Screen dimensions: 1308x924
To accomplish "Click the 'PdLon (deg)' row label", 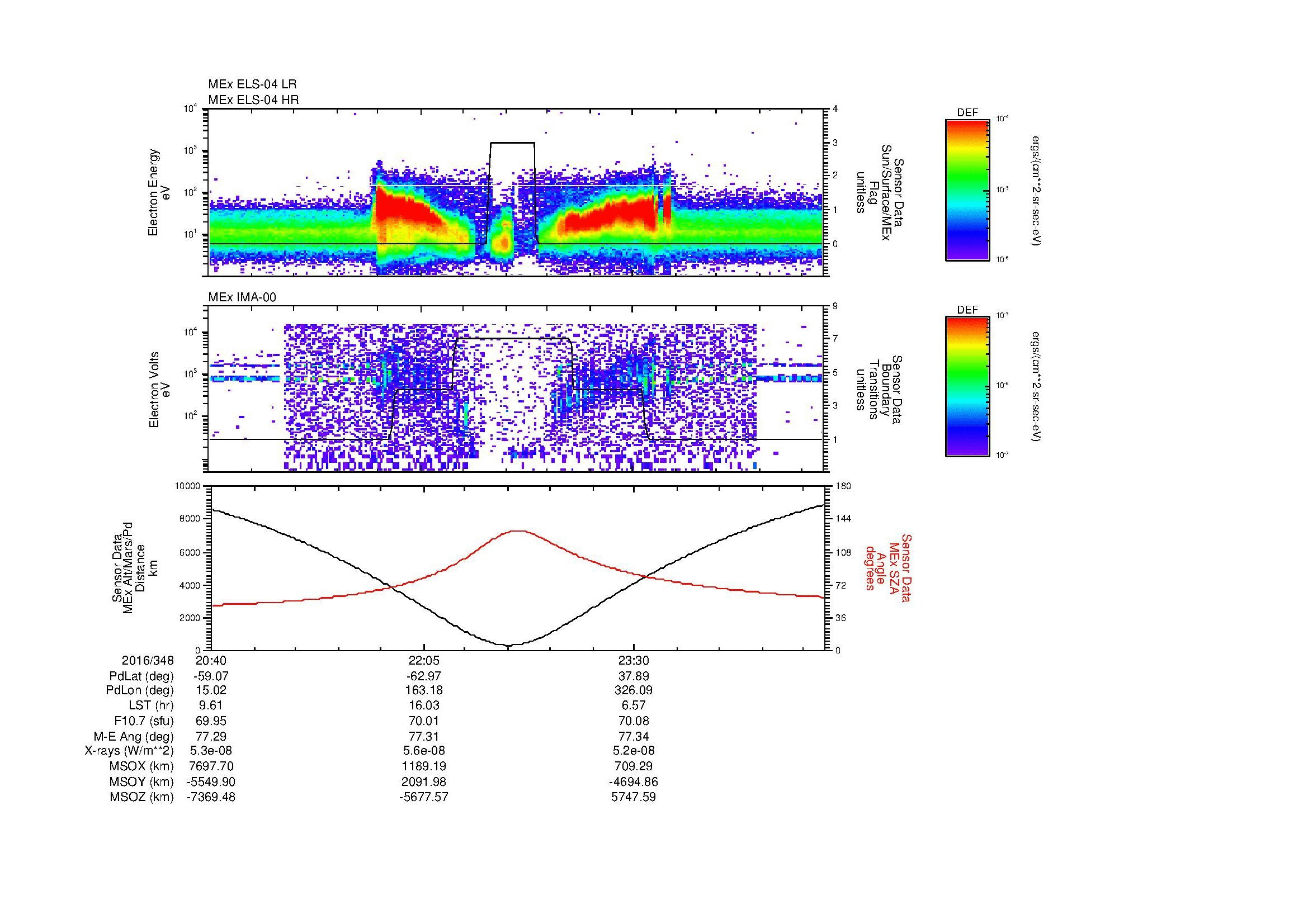I will (x=141, y=690).
